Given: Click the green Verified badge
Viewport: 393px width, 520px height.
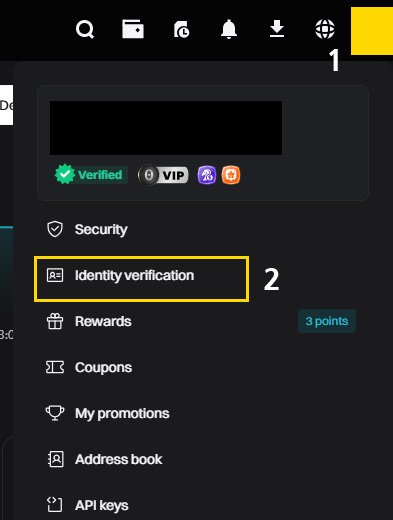Looking at the screenshot, I should 91,175.
